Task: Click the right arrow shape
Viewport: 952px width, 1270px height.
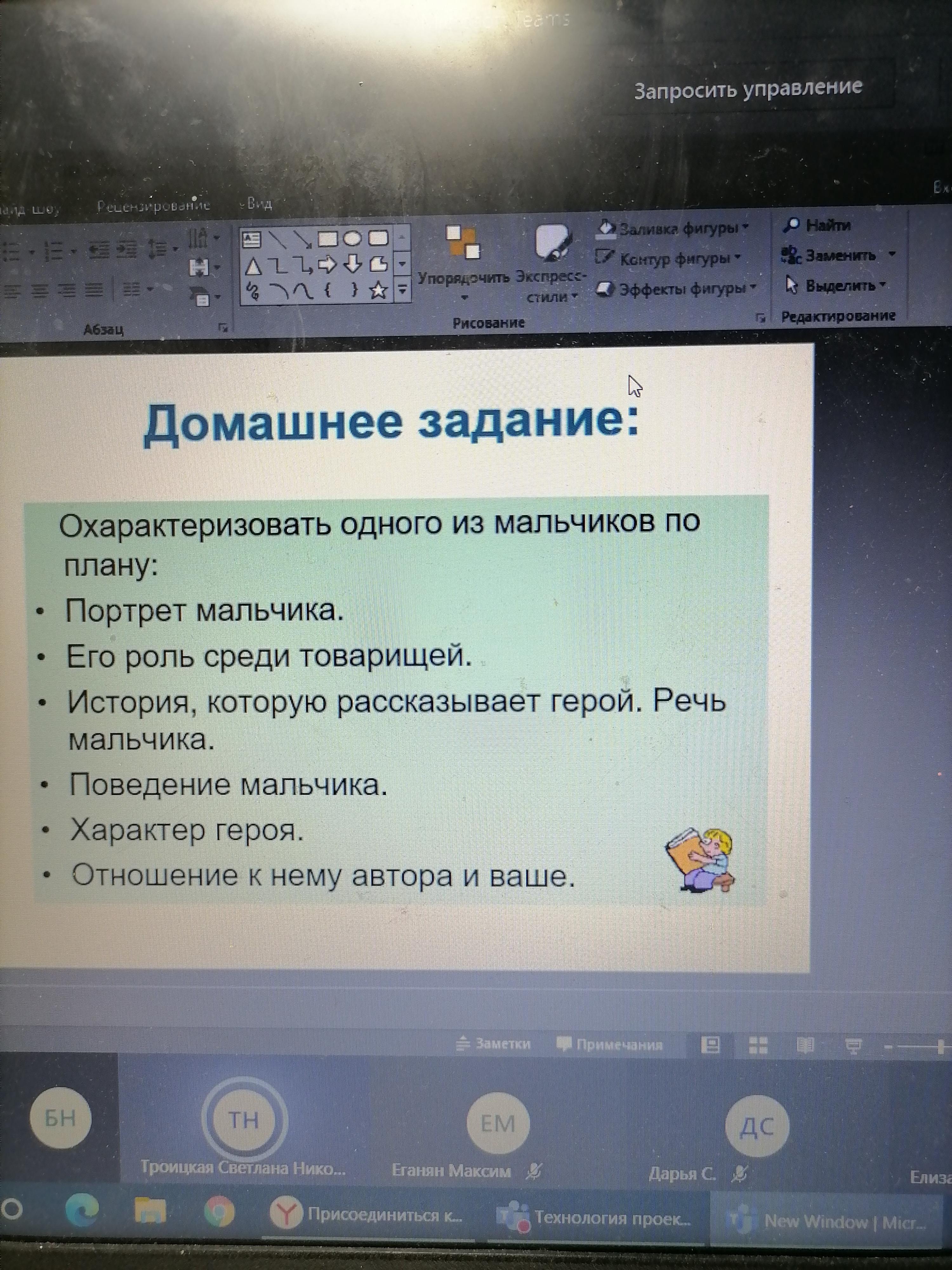Action: (327, 265)
